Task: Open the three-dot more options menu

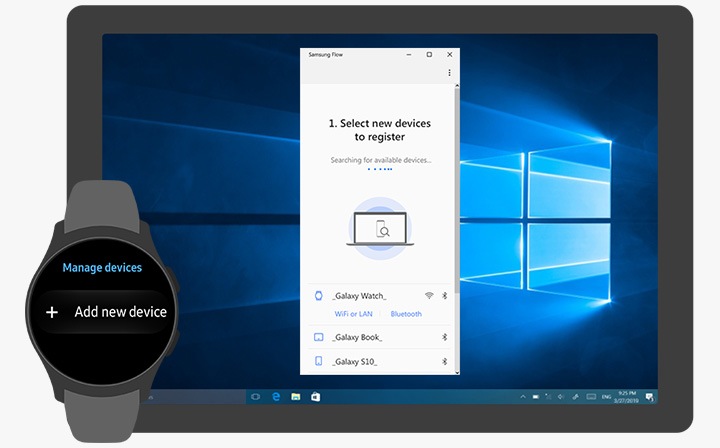Action: click(449, 73)
